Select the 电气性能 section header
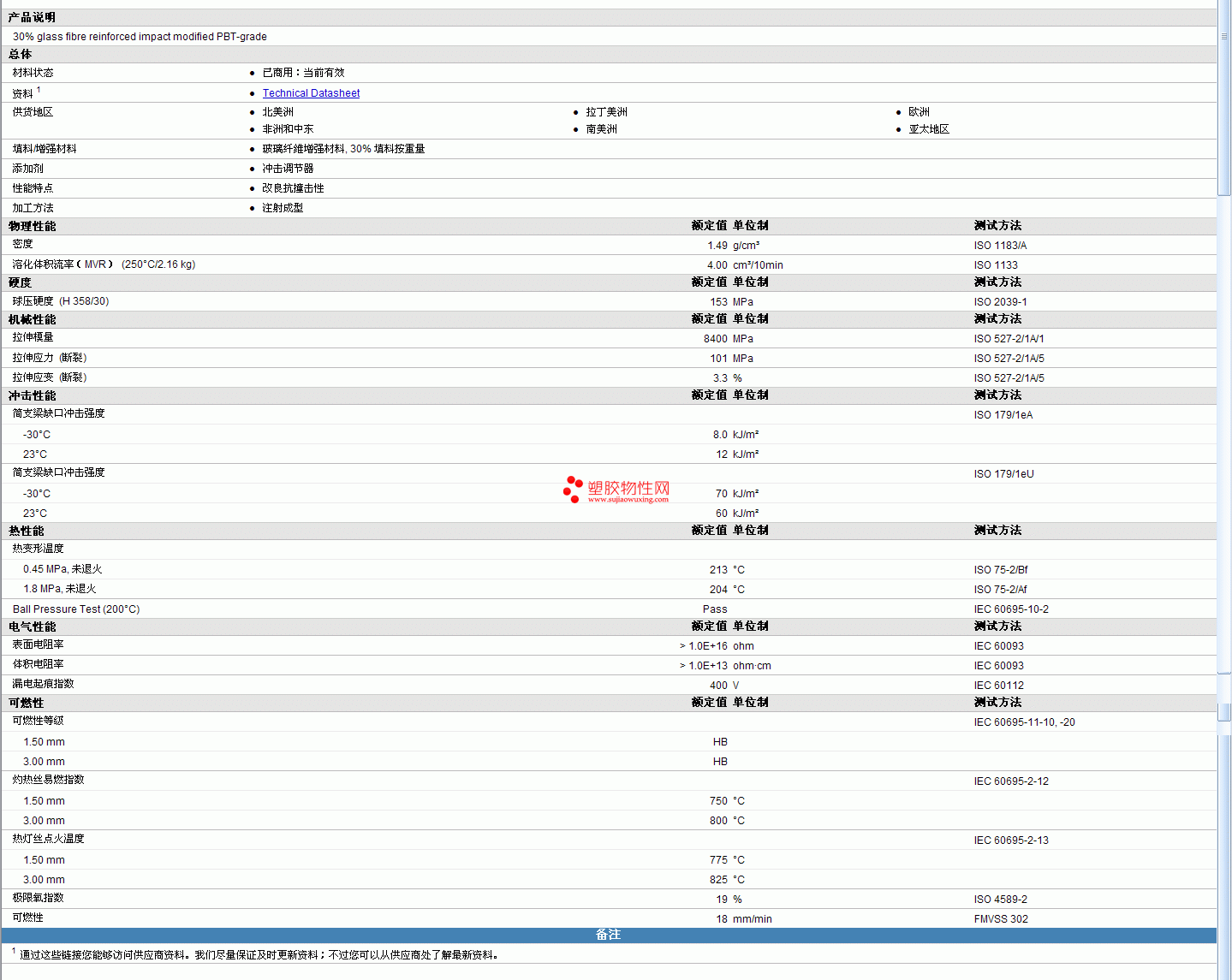 click(x=32, y=627)
